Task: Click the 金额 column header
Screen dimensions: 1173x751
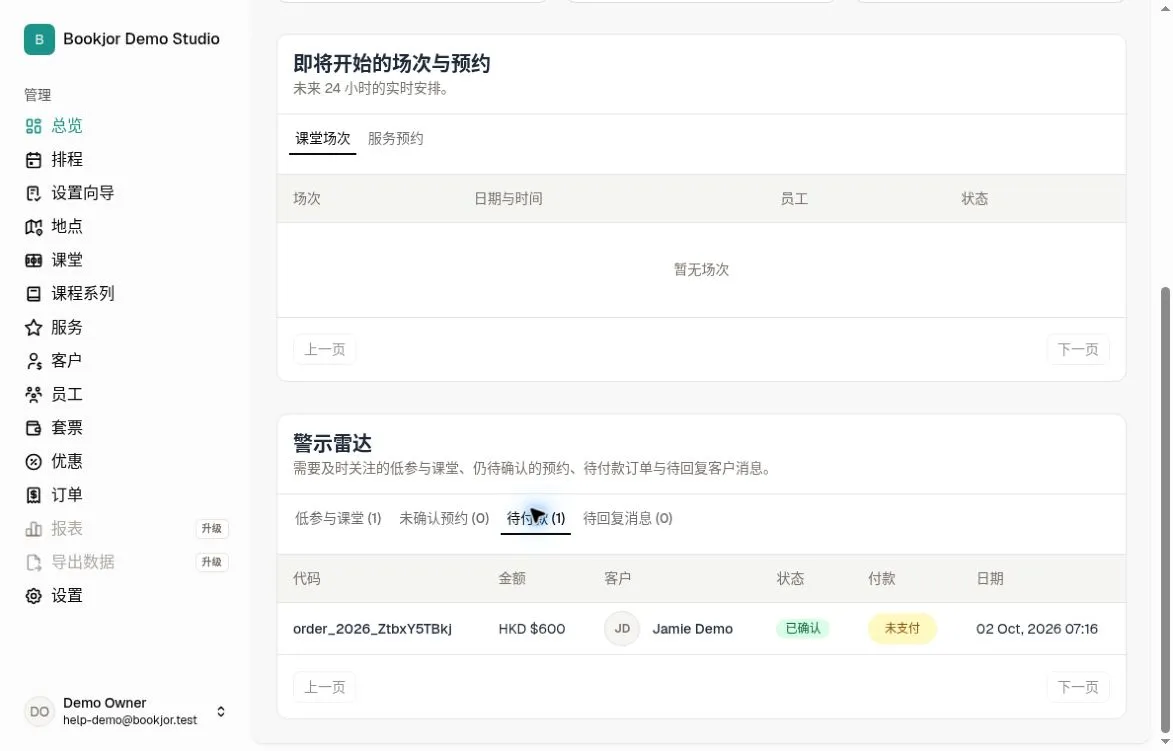Action: (512, 578)
